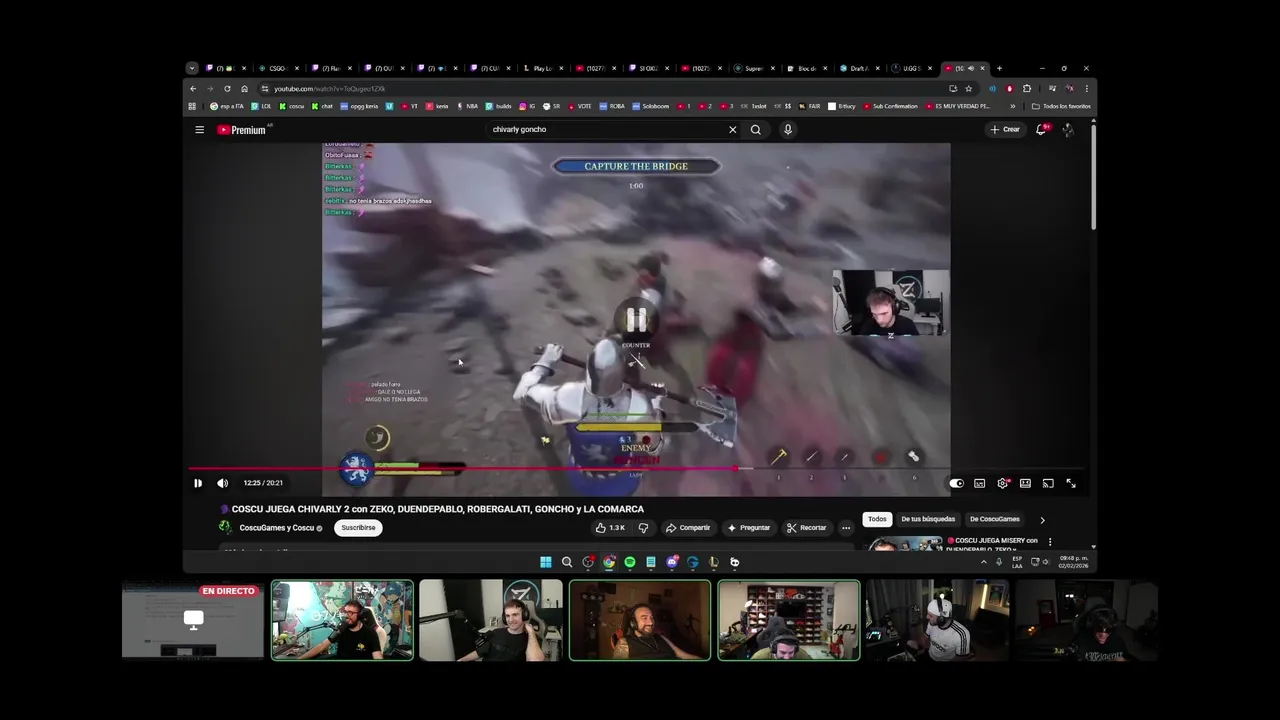The height and width of the screenshot is (720, 1280).
Task: Open more actions ellipsis beside Recortar
Action: click(x=846, y=528)
